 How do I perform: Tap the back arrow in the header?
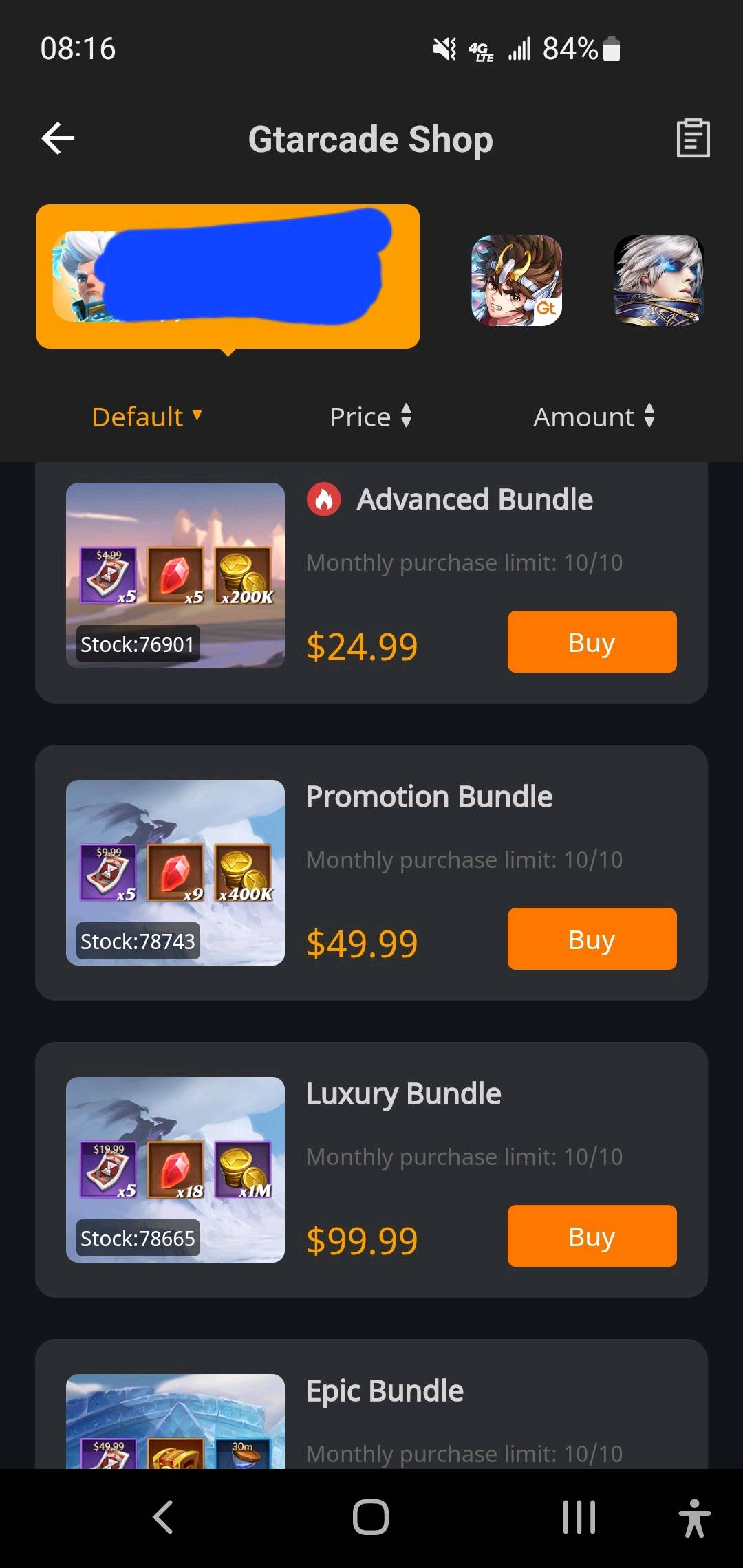coord(58,139)
